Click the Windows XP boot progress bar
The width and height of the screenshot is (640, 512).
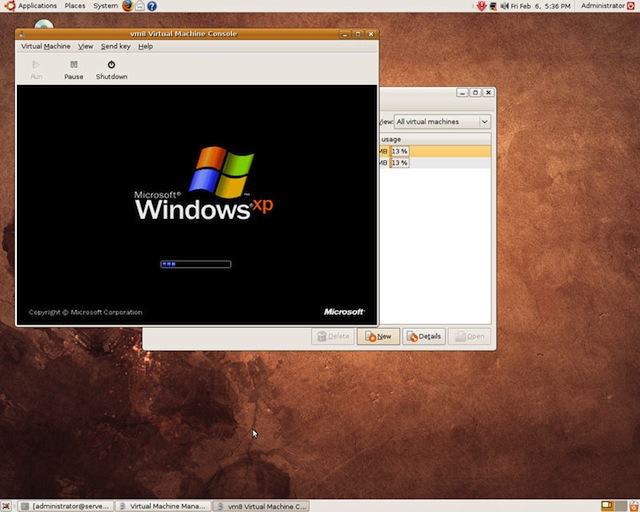coord(196,264)
